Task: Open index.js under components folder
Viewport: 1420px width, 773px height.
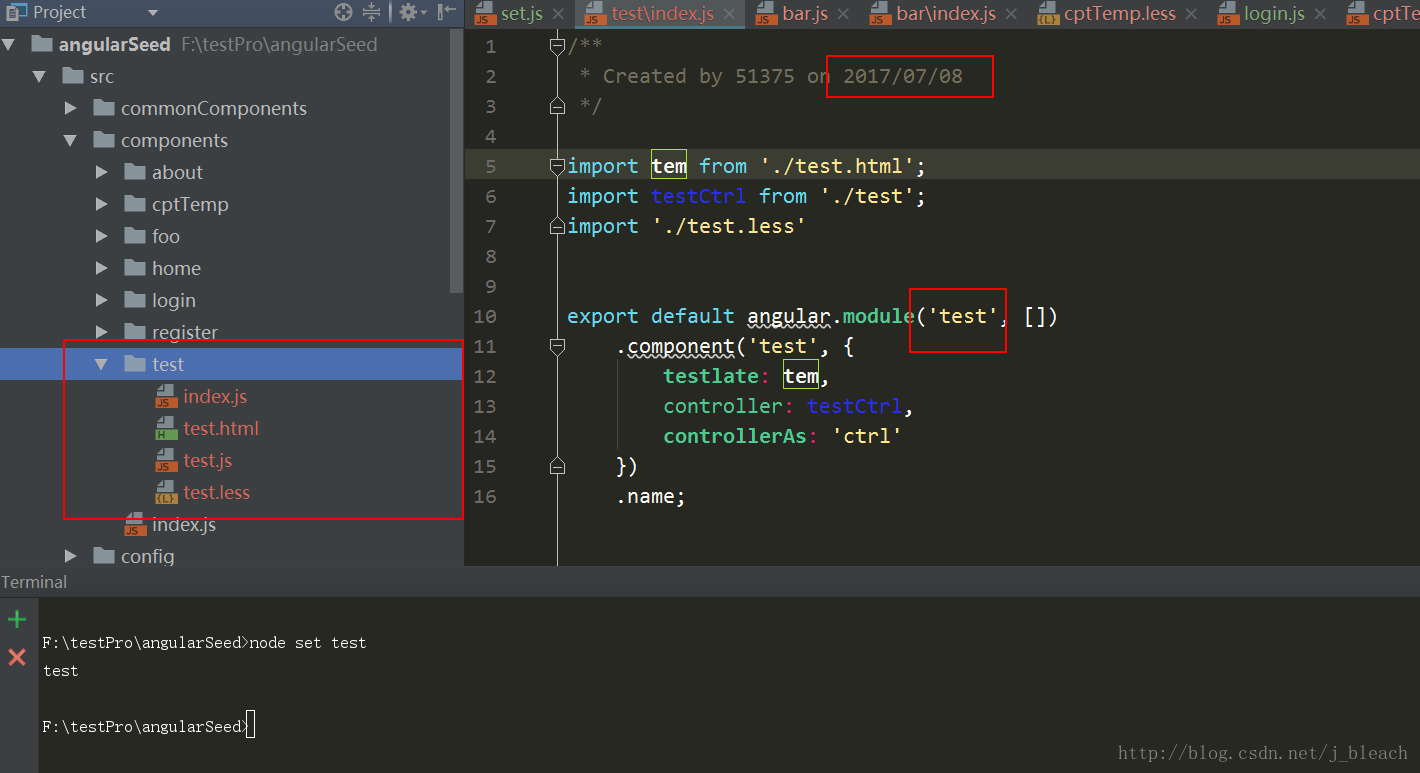Action: click(x=184, y=525)
